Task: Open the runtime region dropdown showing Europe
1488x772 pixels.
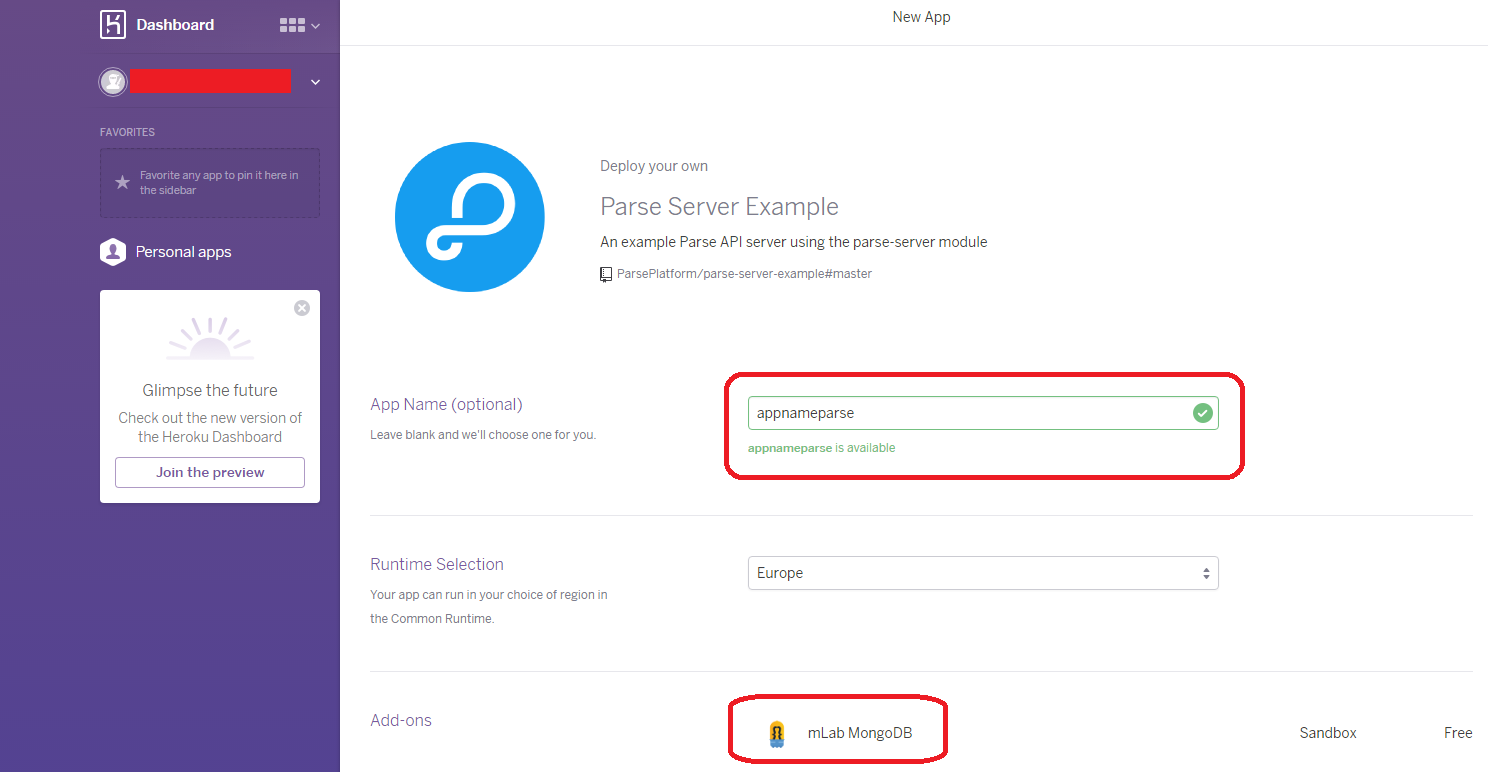Action: [983, 573]
